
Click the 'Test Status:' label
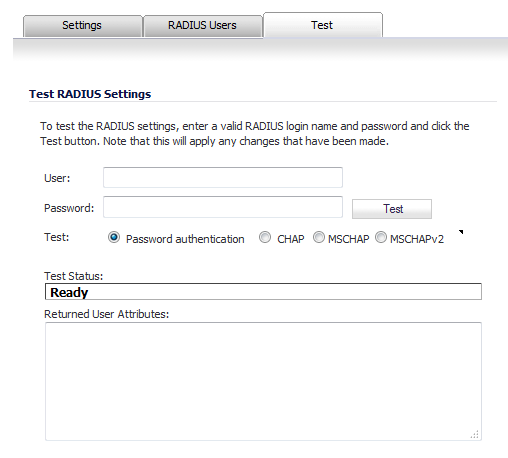coord(74,276)
